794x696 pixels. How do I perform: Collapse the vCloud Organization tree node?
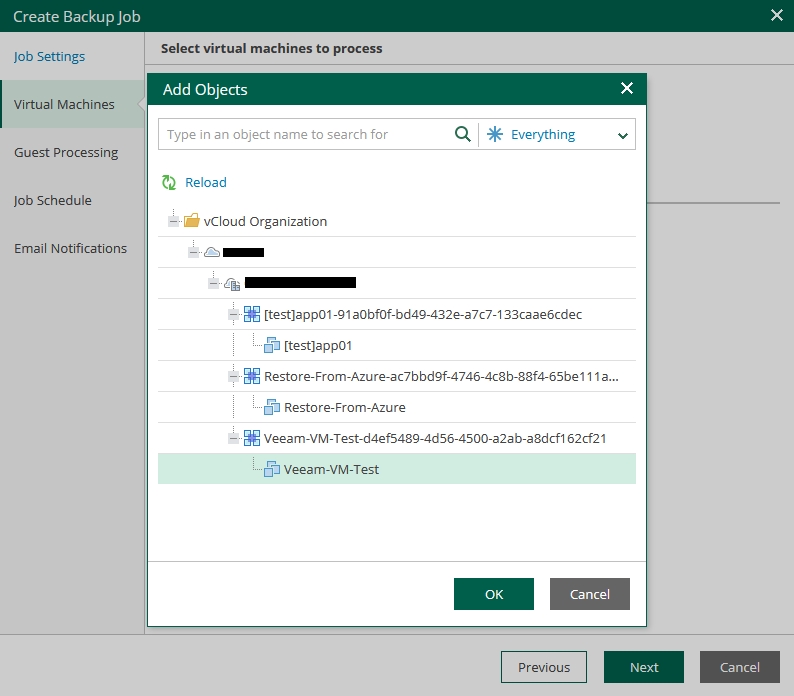point(174,221)
